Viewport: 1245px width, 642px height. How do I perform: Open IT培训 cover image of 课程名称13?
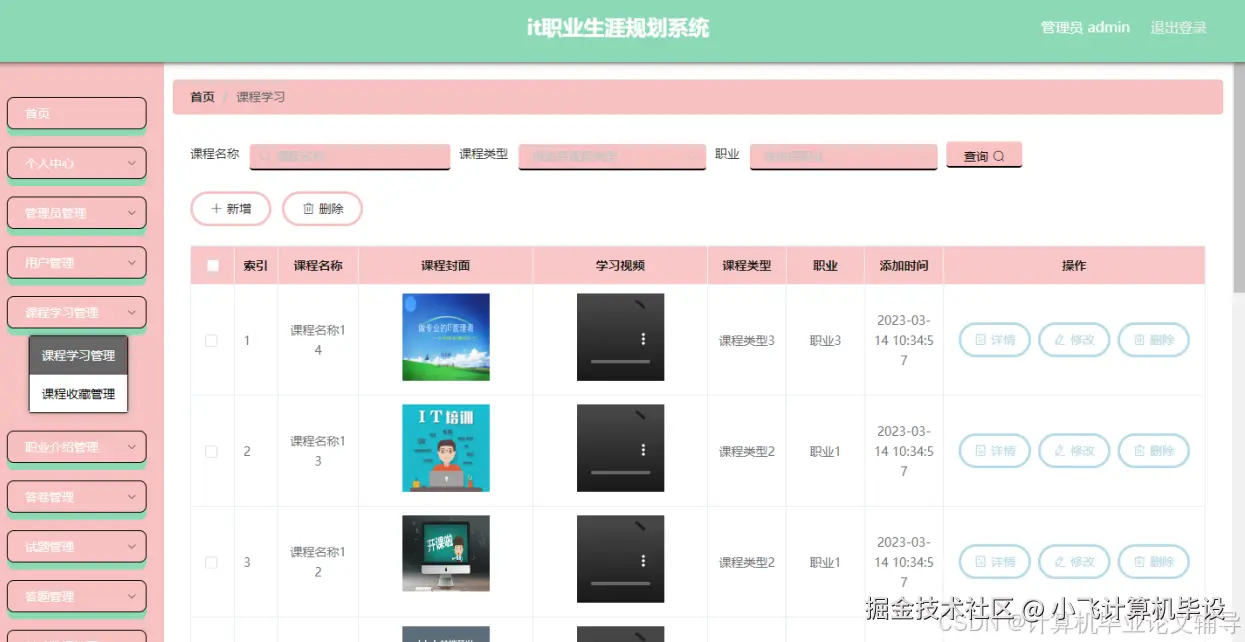446,448
